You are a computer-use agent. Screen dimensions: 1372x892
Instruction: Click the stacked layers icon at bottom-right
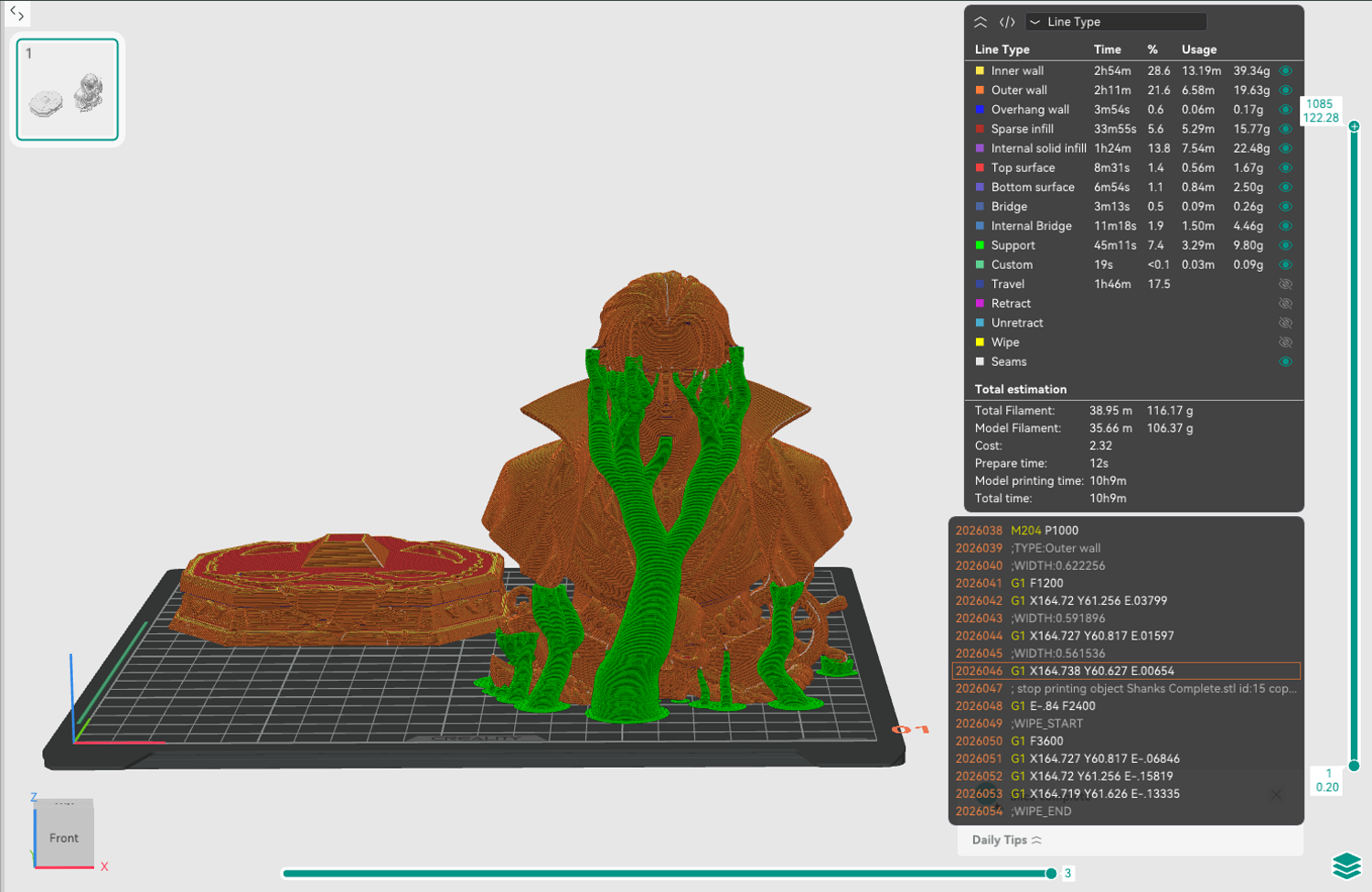(x=1346, y=865)
